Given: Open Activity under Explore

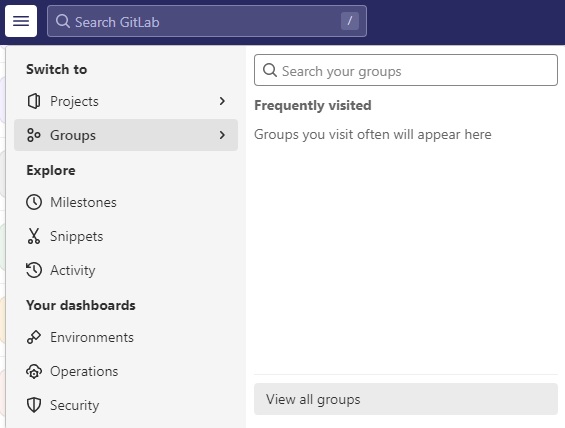Looking at the screenshot, I should 126,270.
